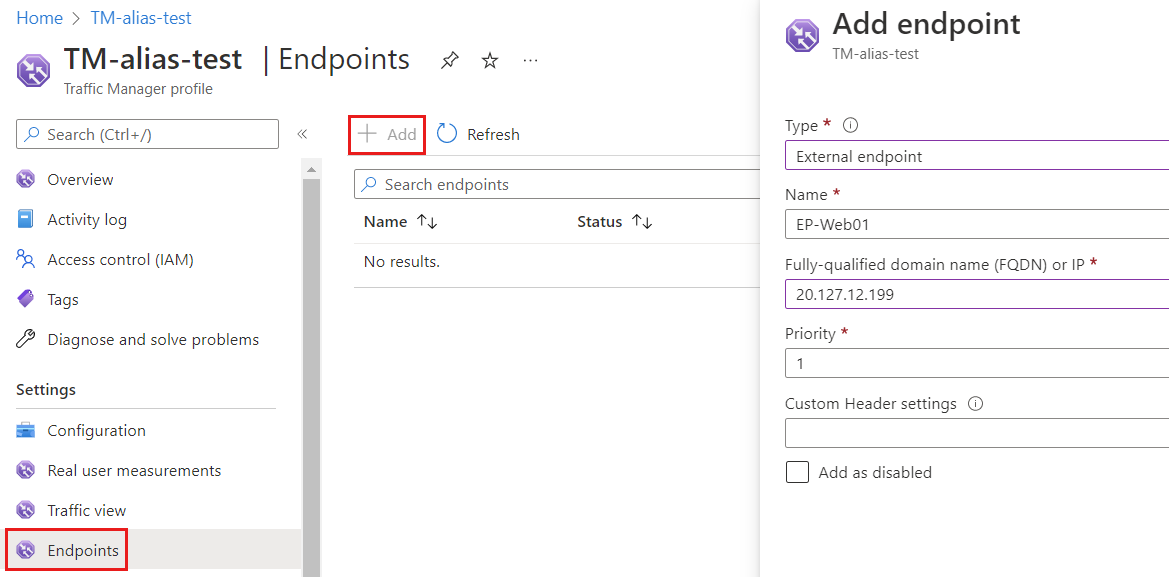The height and width of the screenshot is (577, 1169).
Task: Click the Endpoints icon in the sidebar
Action: point(25,551)
